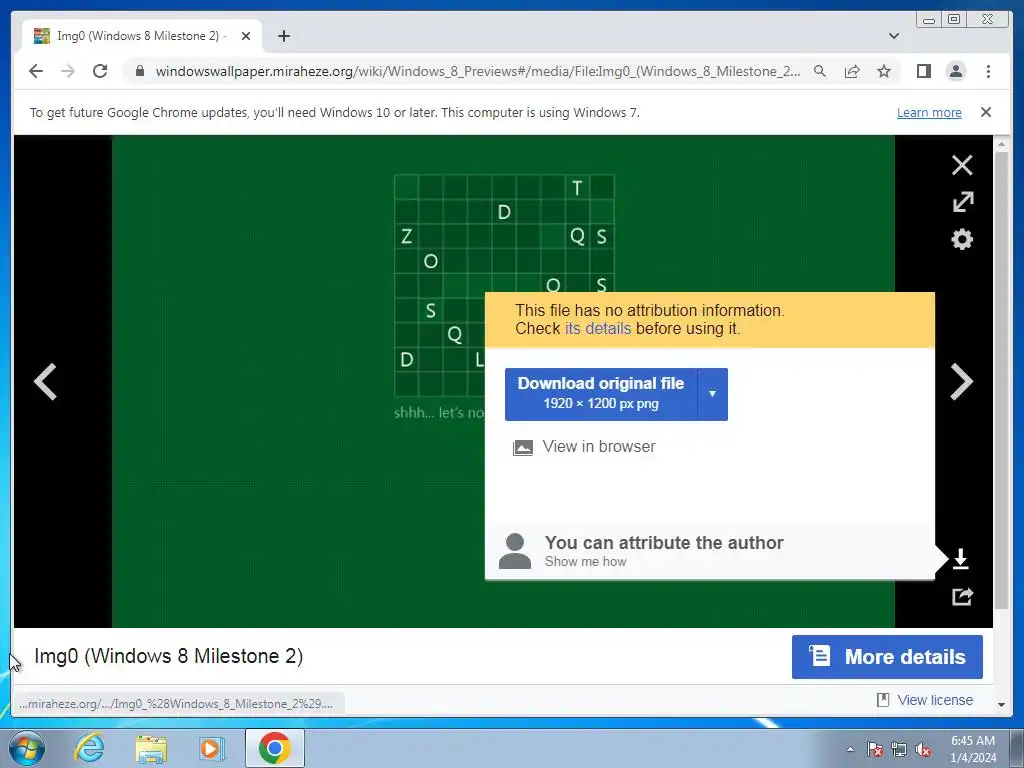Open Windows Media Player from taskbar
The width and height of the screenshot is (1024, 768).
pos(212,748)
